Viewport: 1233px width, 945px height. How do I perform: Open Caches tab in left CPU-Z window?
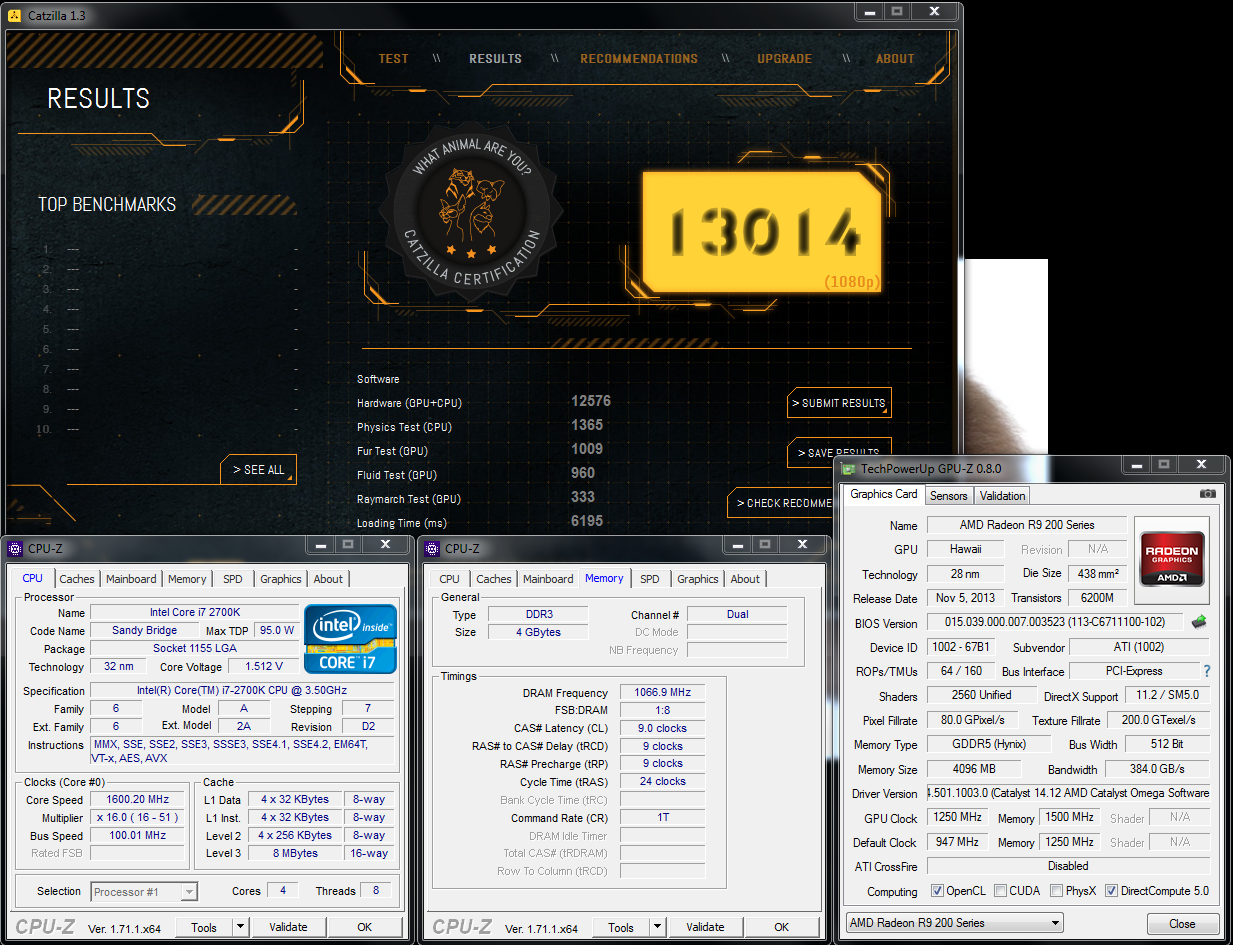[77, 579]
